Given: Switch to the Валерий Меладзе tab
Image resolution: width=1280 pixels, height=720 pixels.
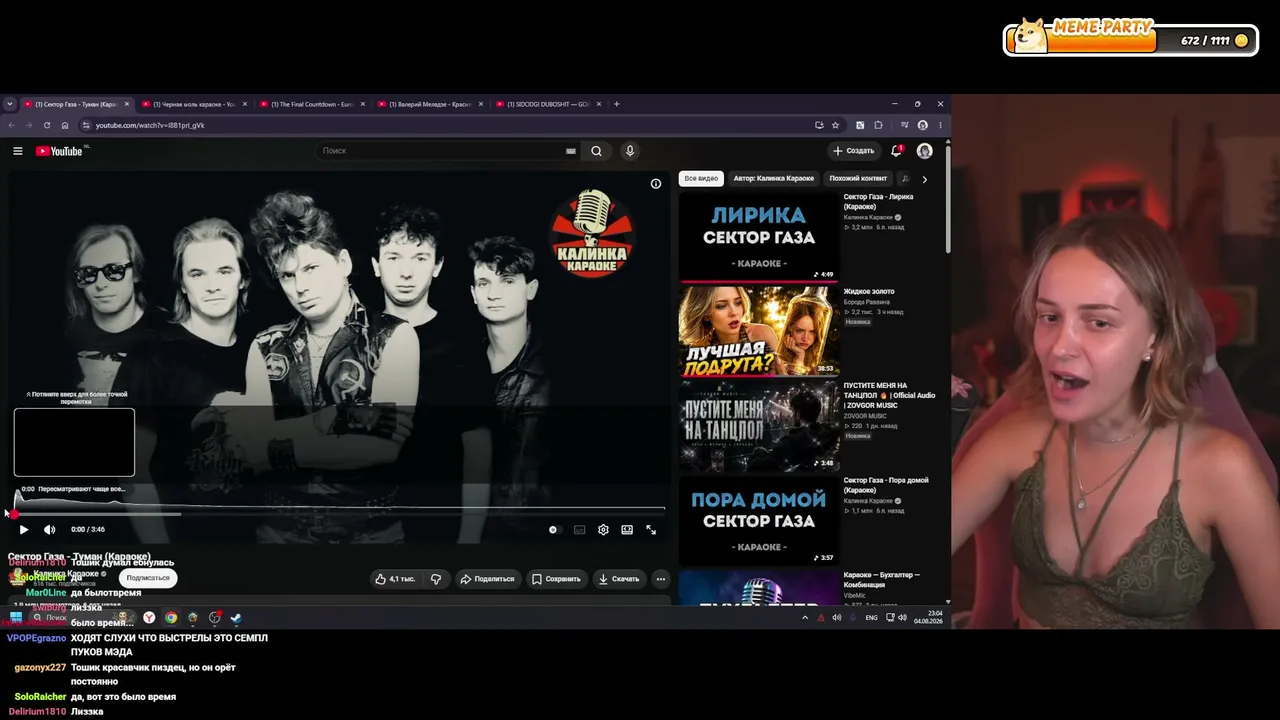Looking at the screenshot, I should point(430,104).
